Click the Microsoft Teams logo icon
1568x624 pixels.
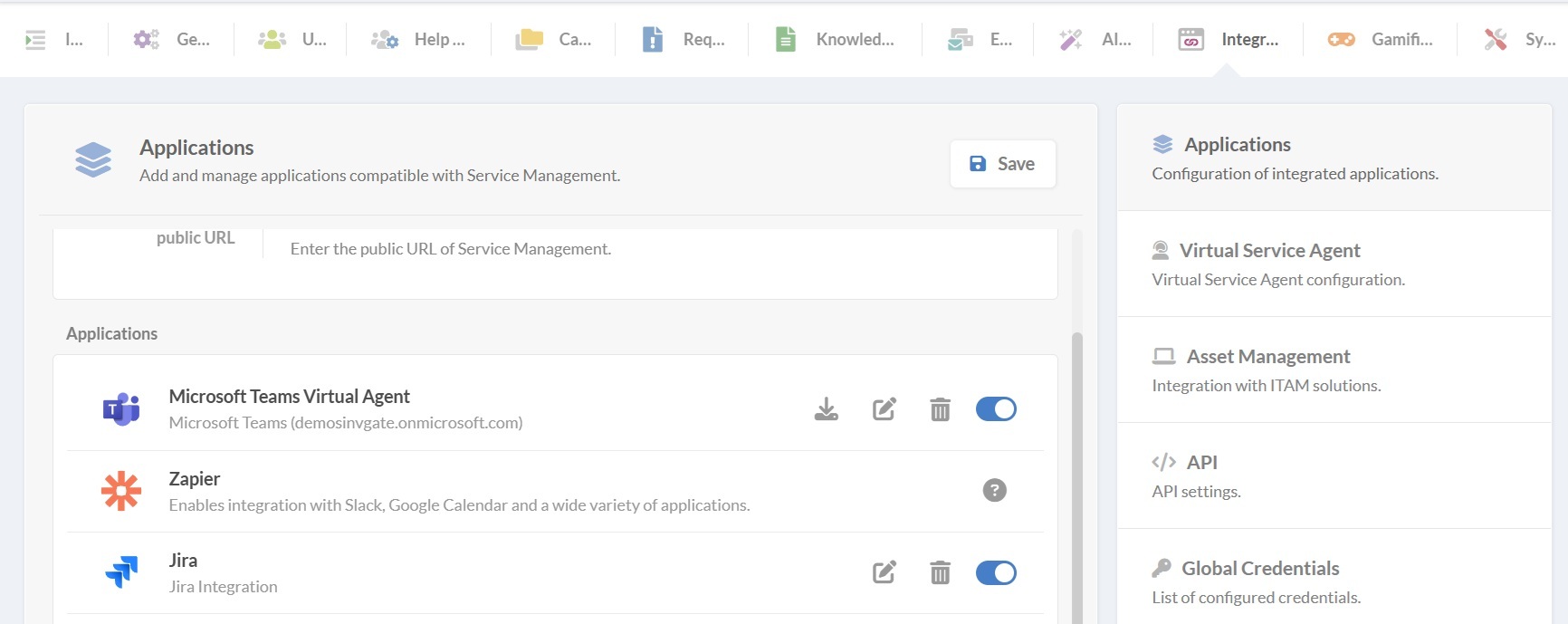[121, 409]
